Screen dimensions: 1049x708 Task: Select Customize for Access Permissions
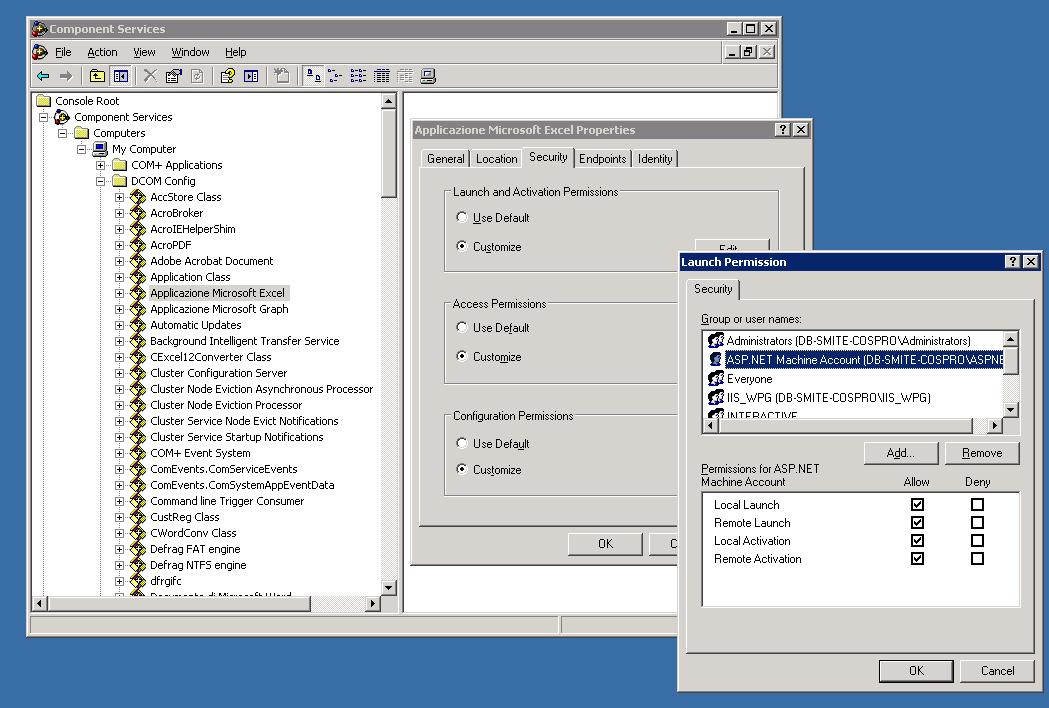click(462, 355)
